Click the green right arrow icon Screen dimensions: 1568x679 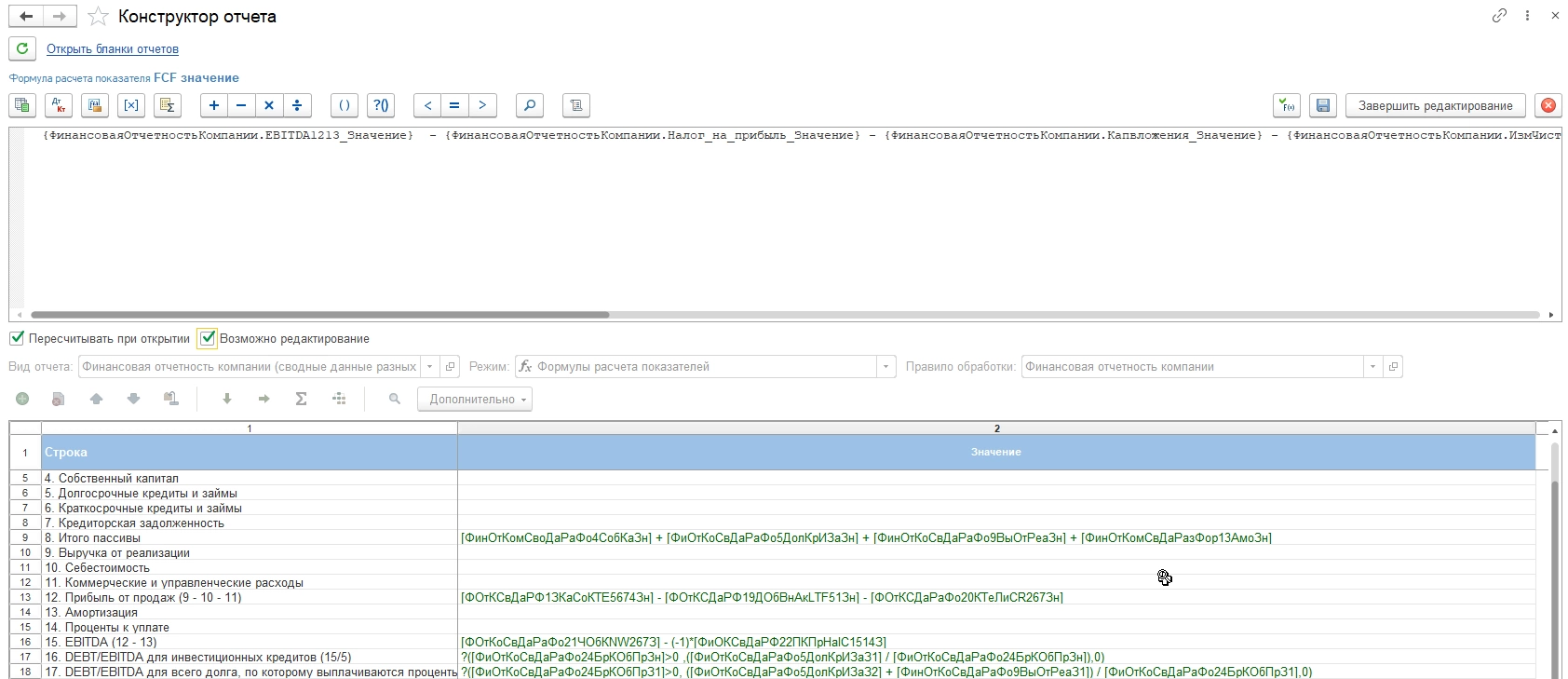pyautogui.click(x=264, y=399)
